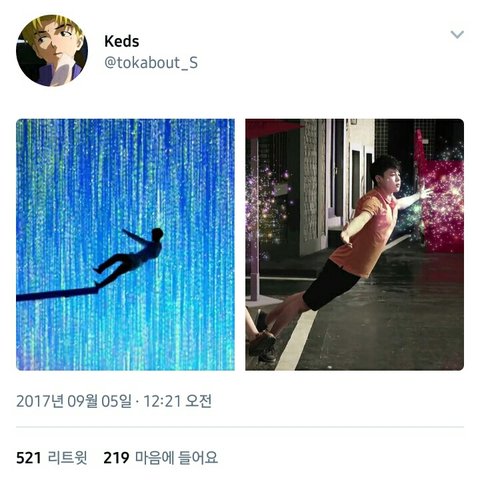Click the dark ledge in blue image
This screenshot has width=480, height=480.
click(57, 294)
